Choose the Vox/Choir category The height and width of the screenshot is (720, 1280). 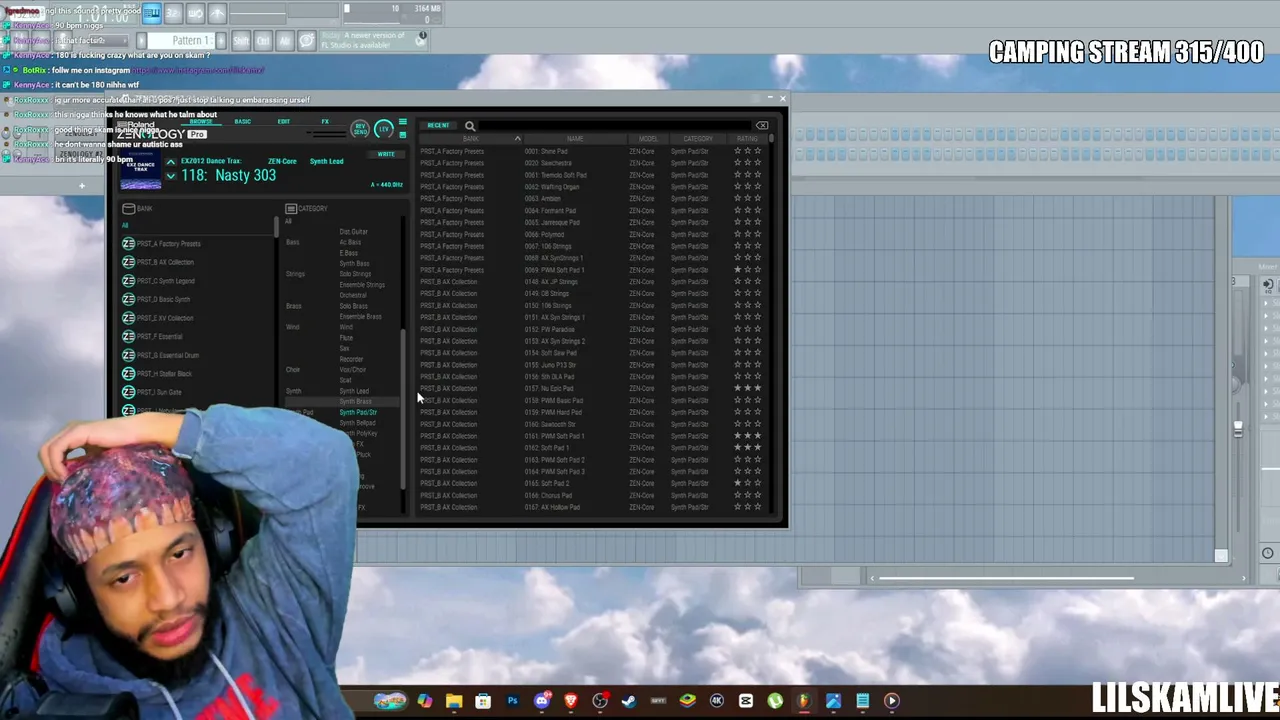352,370
